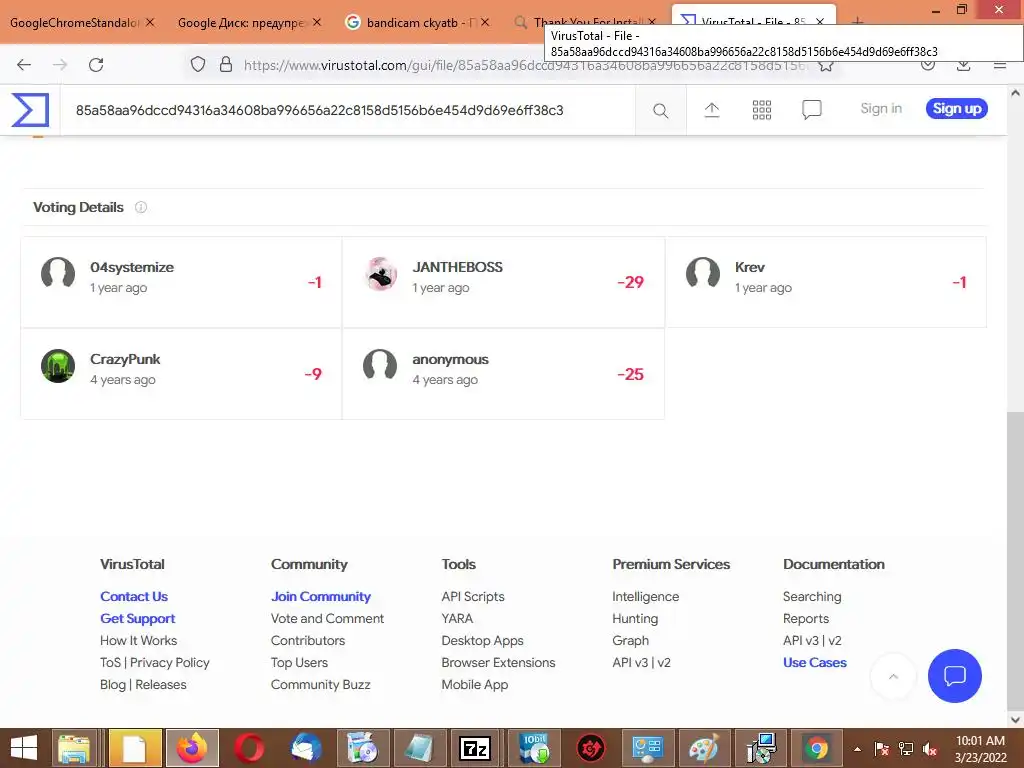Open the apps grid icon
The height and width of the screenshot is (768, 1024).
pyautogui.click(x=761, y=110)
